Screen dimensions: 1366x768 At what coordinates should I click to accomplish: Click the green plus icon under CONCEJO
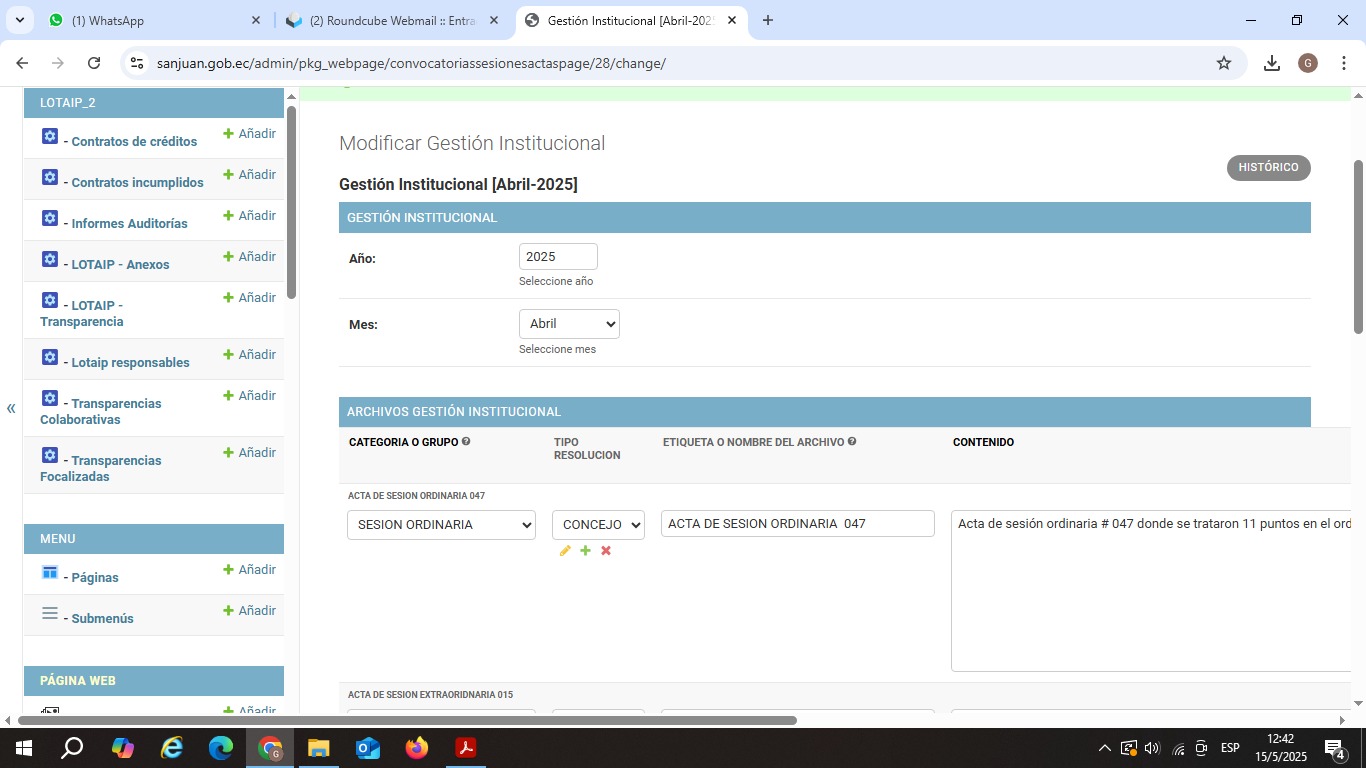(585, 551)
